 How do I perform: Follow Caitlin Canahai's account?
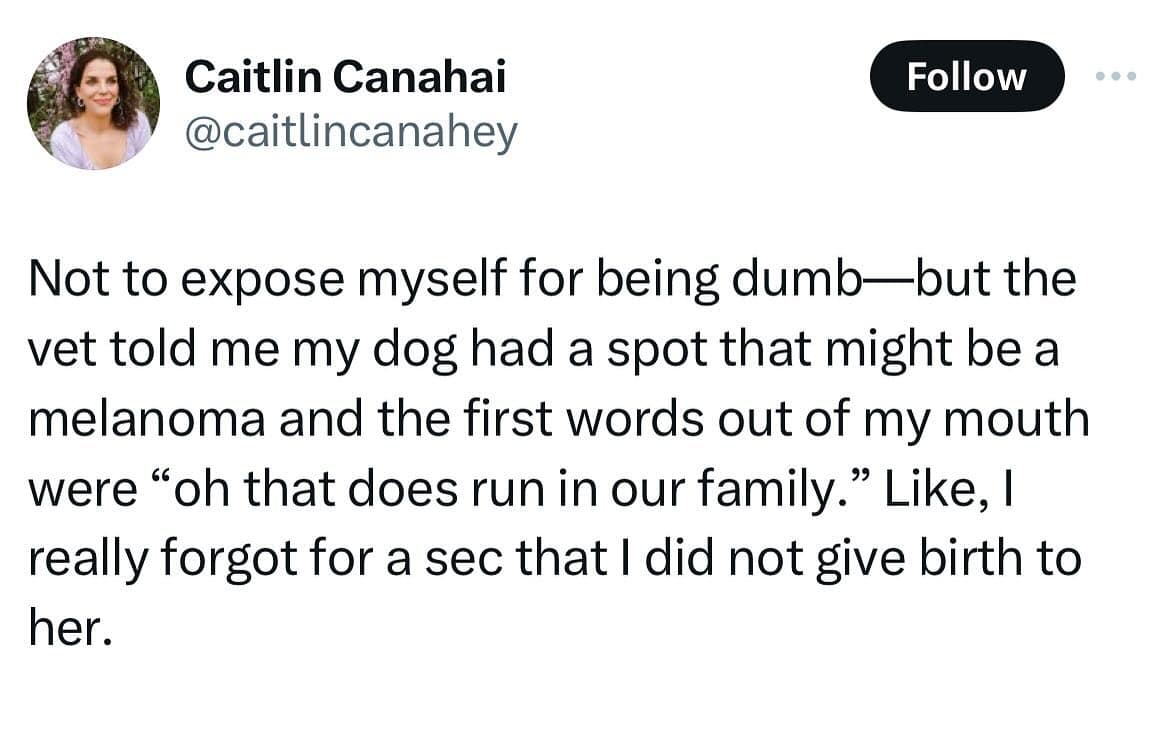pos(966,77)
